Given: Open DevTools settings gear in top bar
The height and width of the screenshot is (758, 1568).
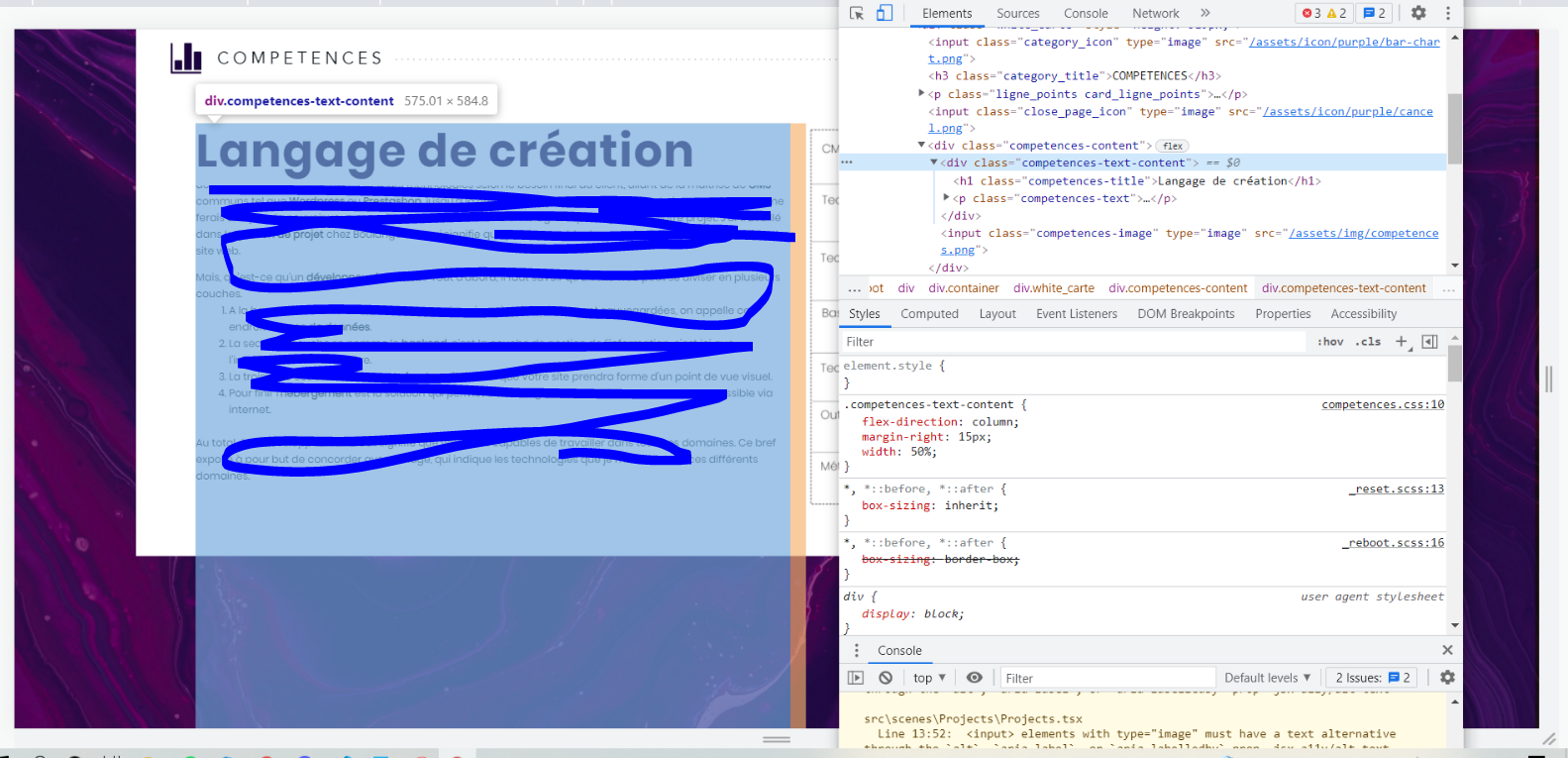Looking at the screenshot, I should pyautogui.click(x=1418, y=13).
